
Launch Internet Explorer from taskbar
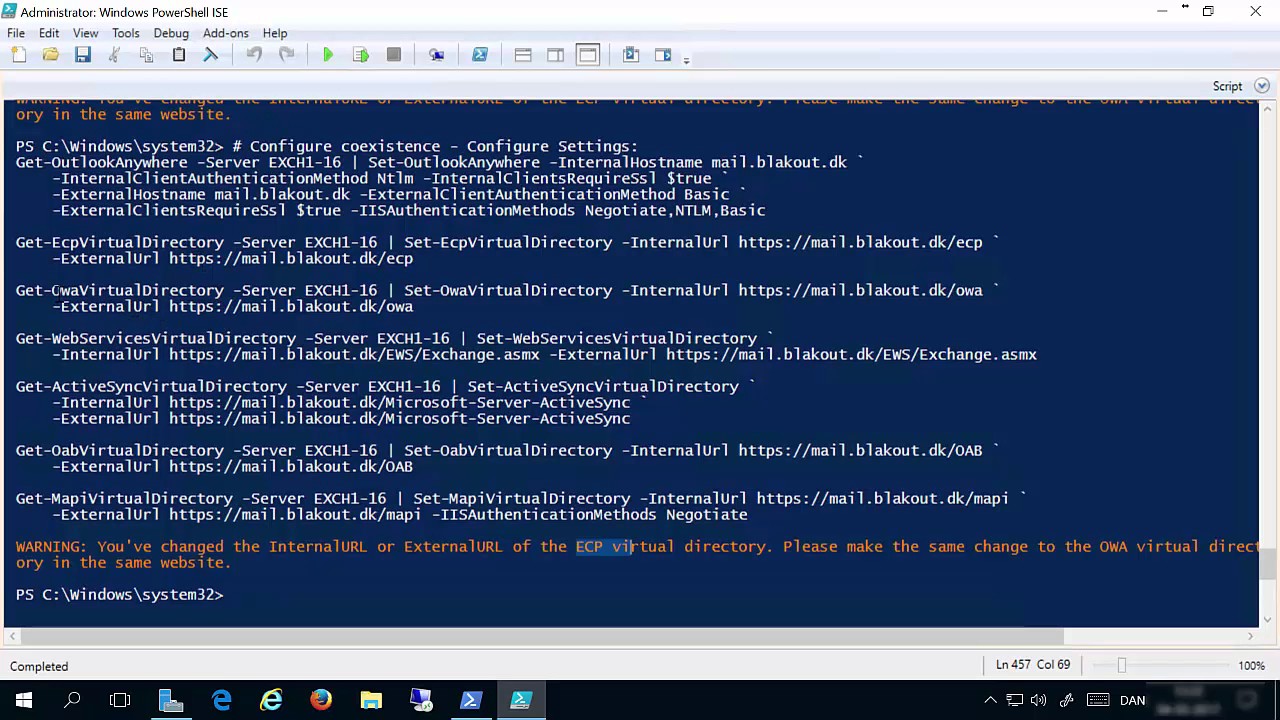pyautogui.click(x=271, y=700)
